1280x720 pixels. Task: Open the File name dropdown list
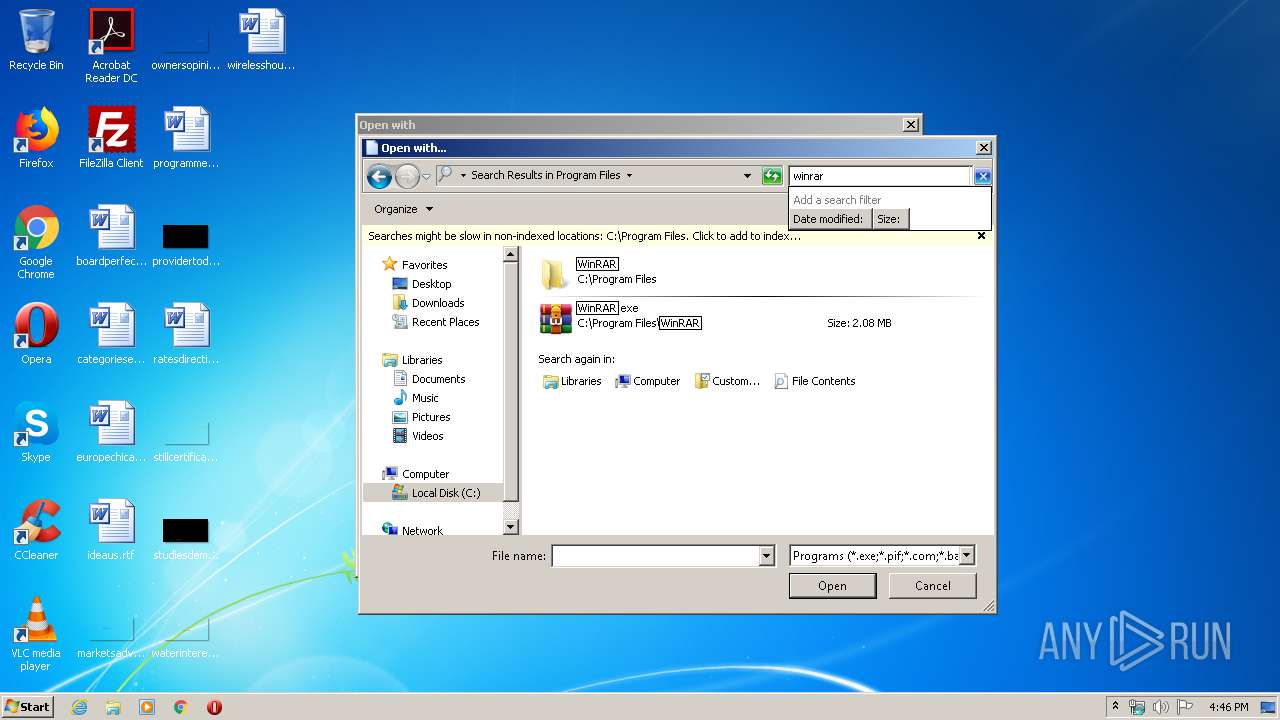pos(767,556)
